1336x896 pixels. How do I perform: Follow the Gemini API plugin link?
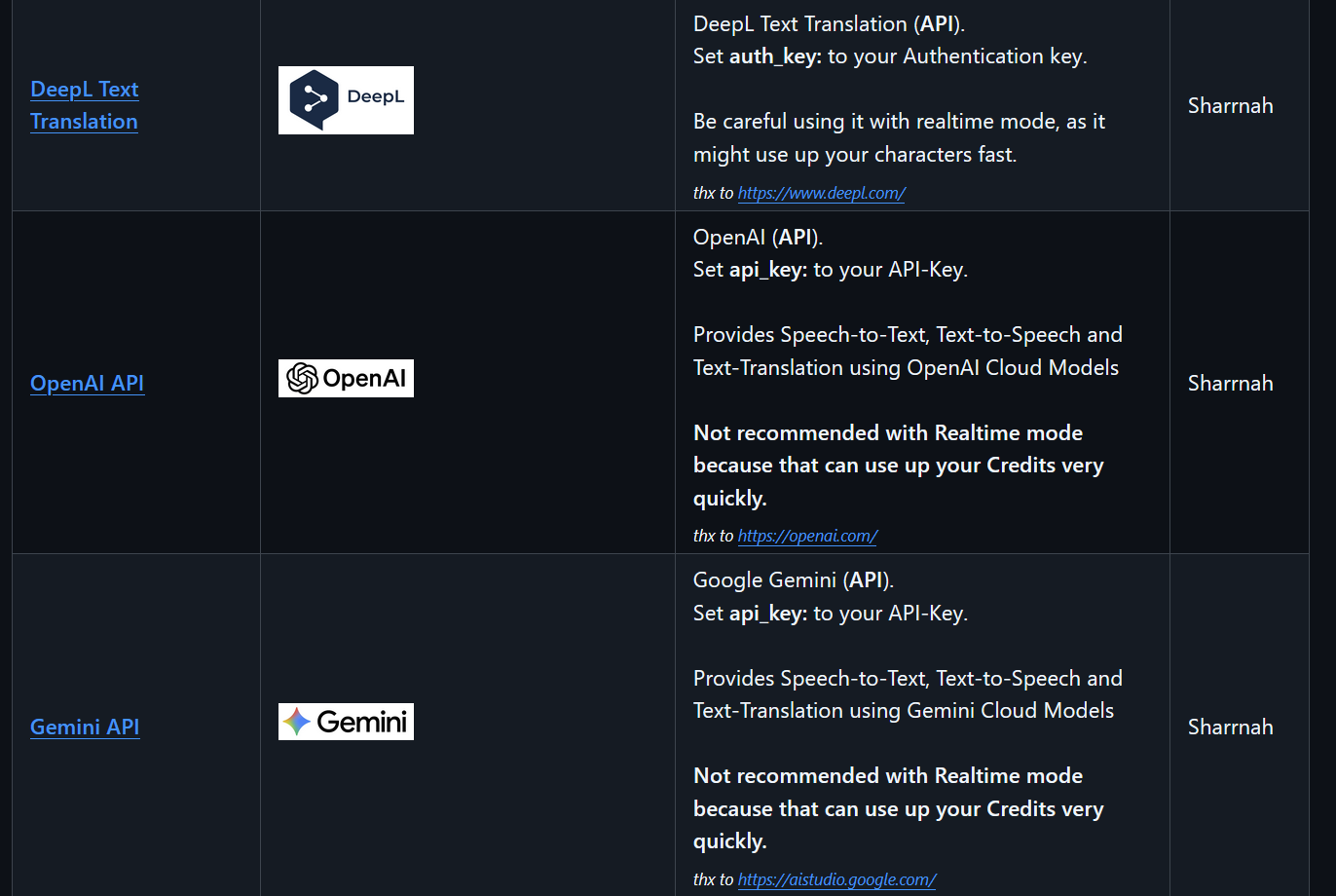tap(85, 727)
